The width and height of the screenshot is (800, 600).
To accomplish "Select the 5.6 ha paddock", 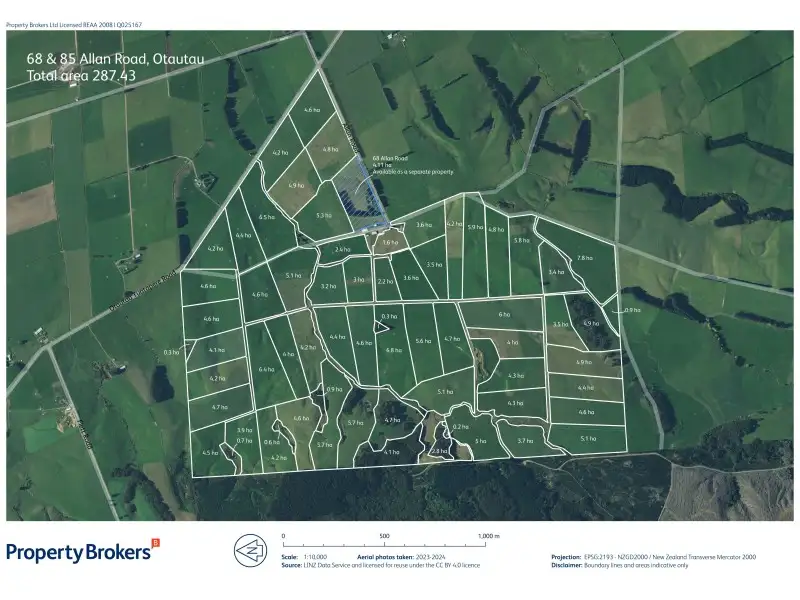I will [x=423, y=341].
